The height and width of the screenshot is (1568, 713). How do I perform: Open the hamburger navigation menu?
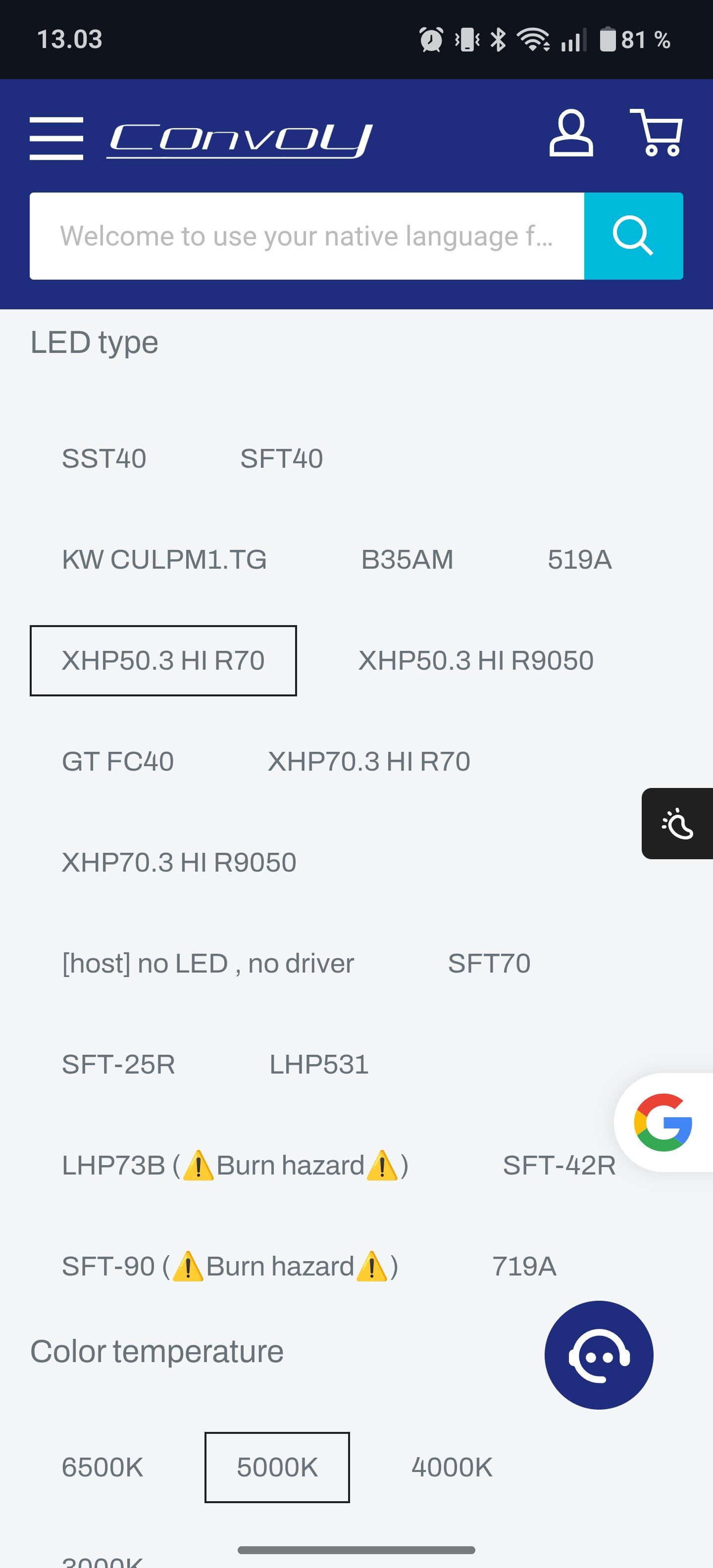click(56, 138)
